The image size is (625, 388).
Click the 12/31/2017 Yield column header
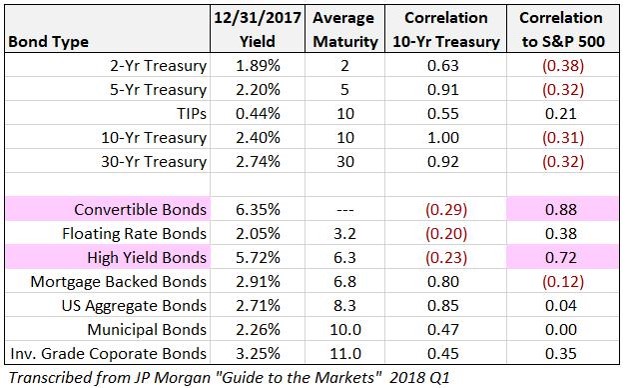point(257,29)
